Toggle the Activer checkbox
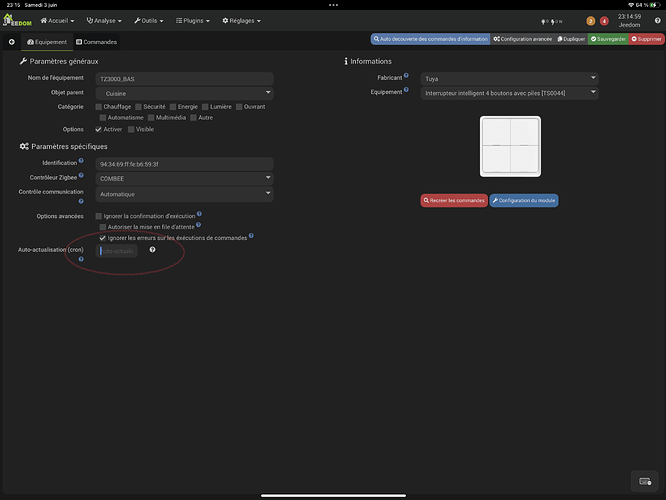The width and height of the screenshot is (666, 500). pos(99,129)
